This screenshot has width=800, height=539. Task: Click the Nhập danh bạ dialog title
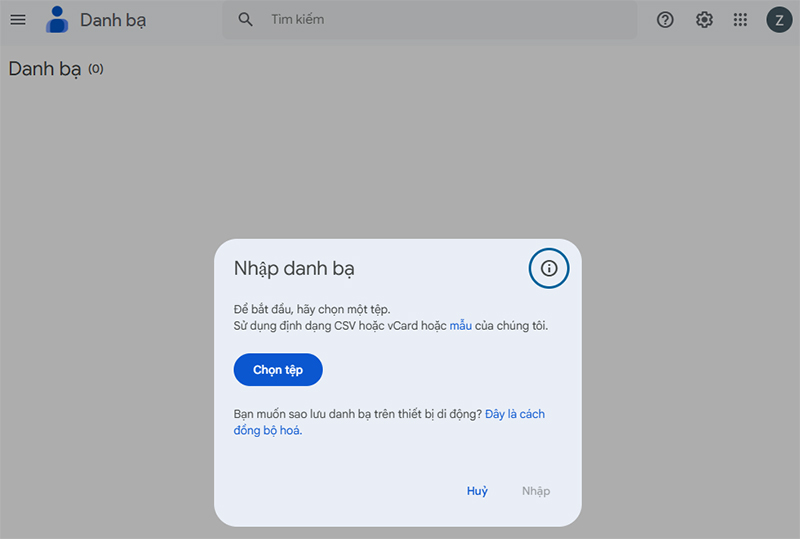tap(294, 268)
